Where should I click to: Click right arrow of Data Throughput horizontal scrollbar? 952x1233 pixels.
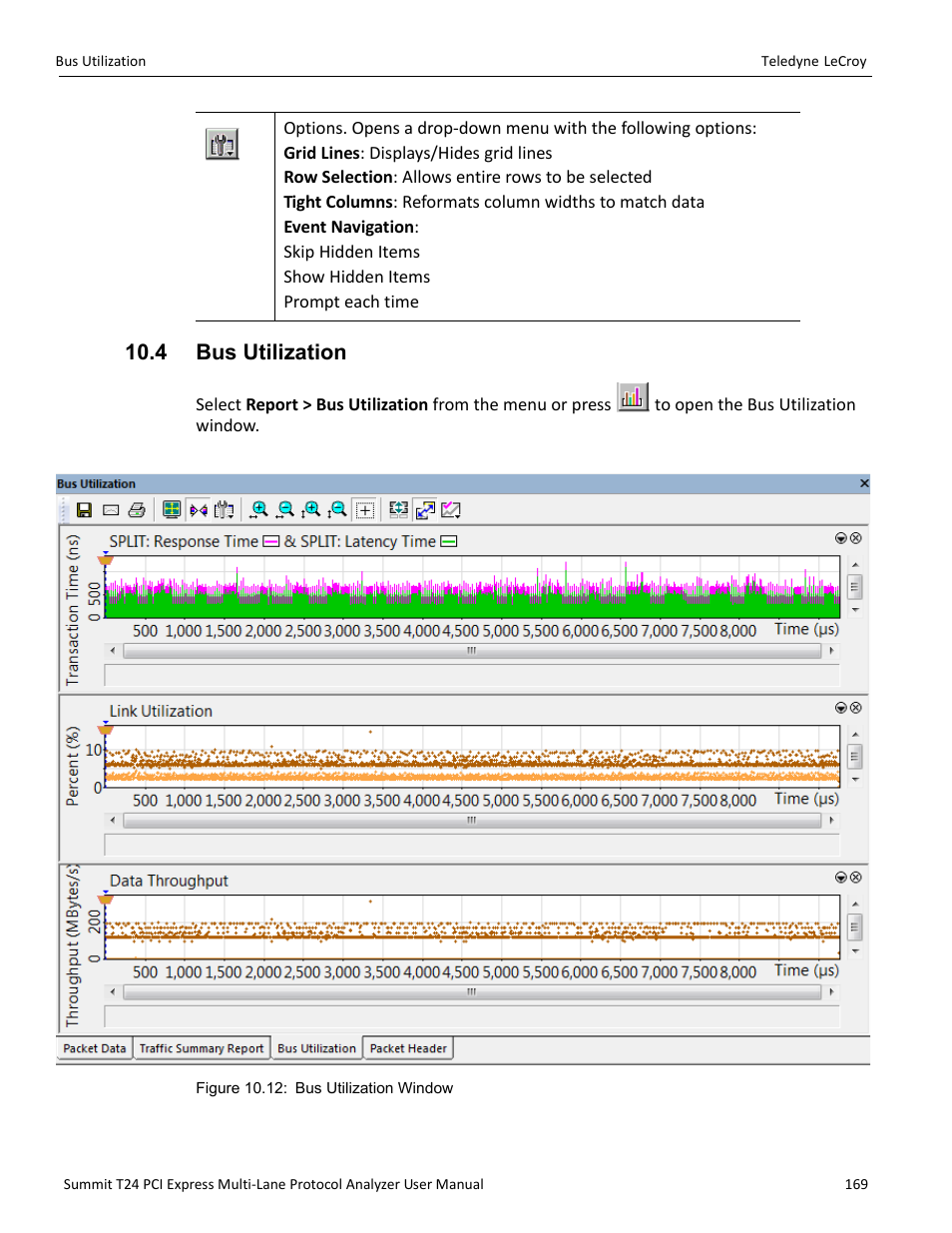(x=831, y=992)
